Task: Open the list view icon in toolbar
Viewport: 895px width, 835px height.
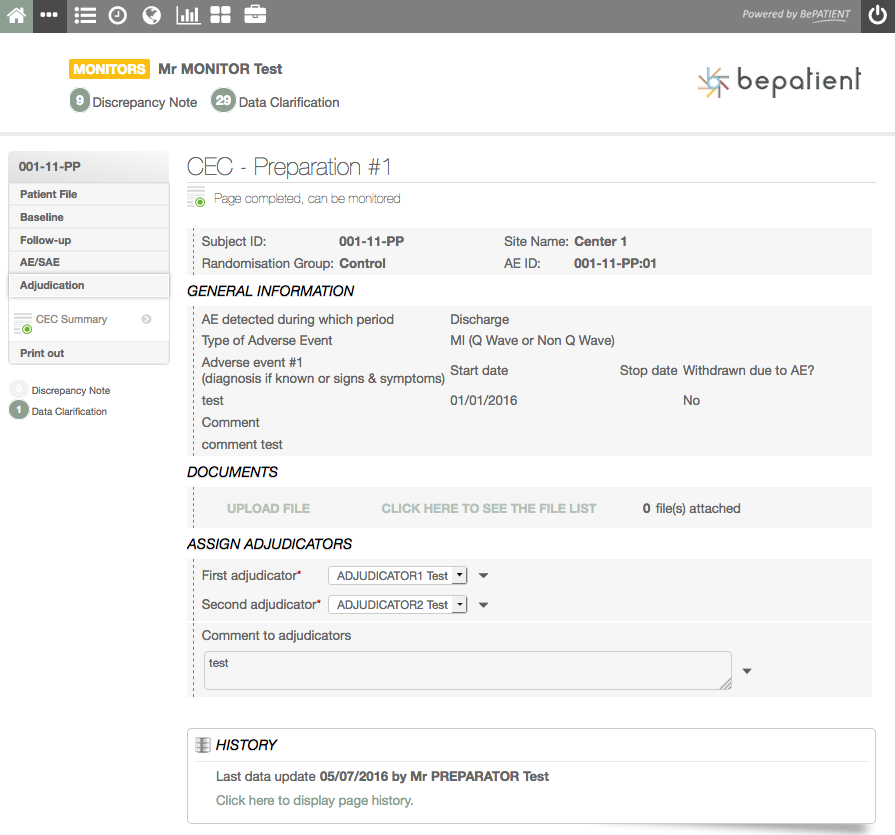Action: click(85, 15)
